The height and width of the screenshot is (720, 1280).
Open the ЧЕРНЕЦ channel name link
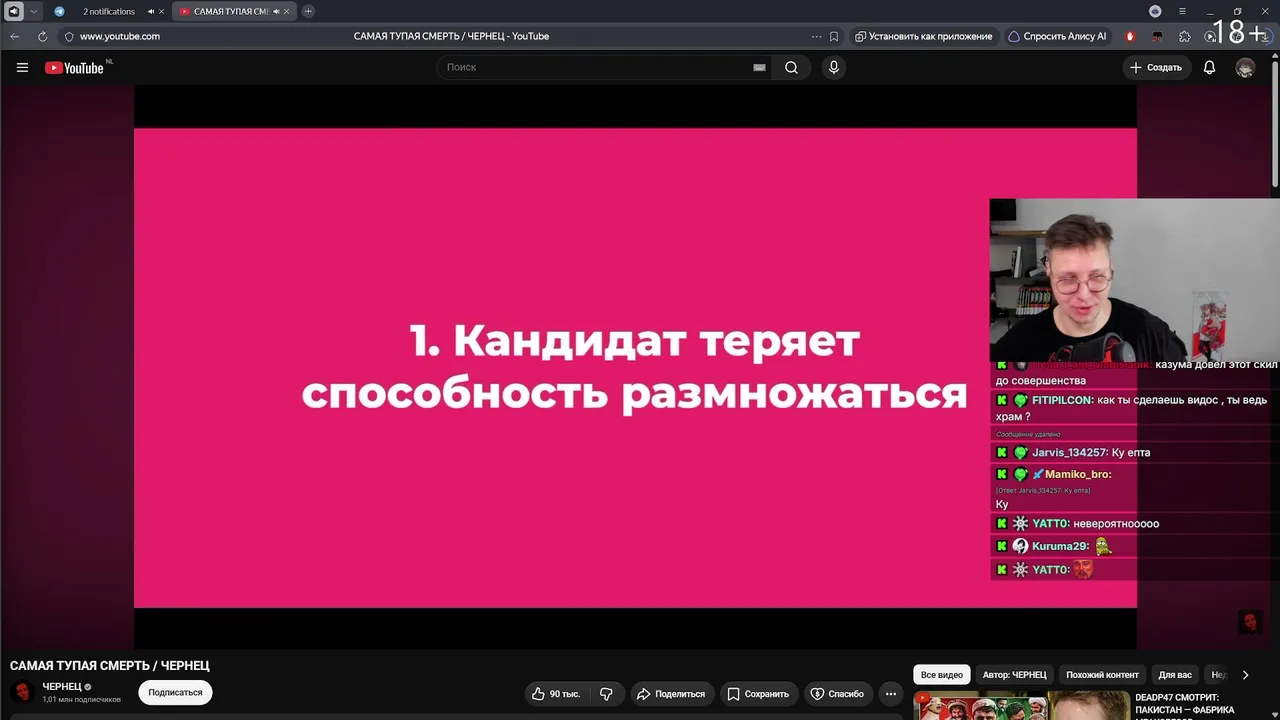62,687
